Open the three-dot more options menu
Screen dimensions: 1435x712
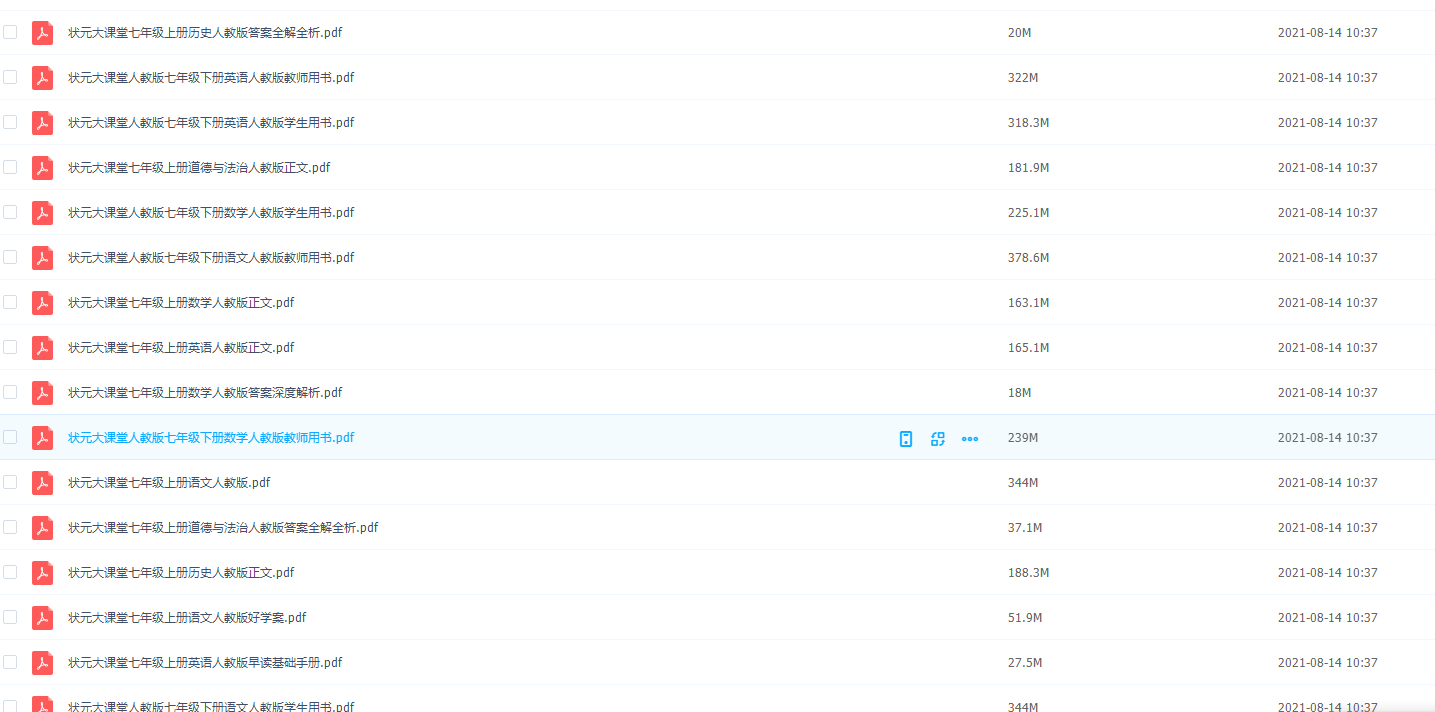[x=970, y=438]
